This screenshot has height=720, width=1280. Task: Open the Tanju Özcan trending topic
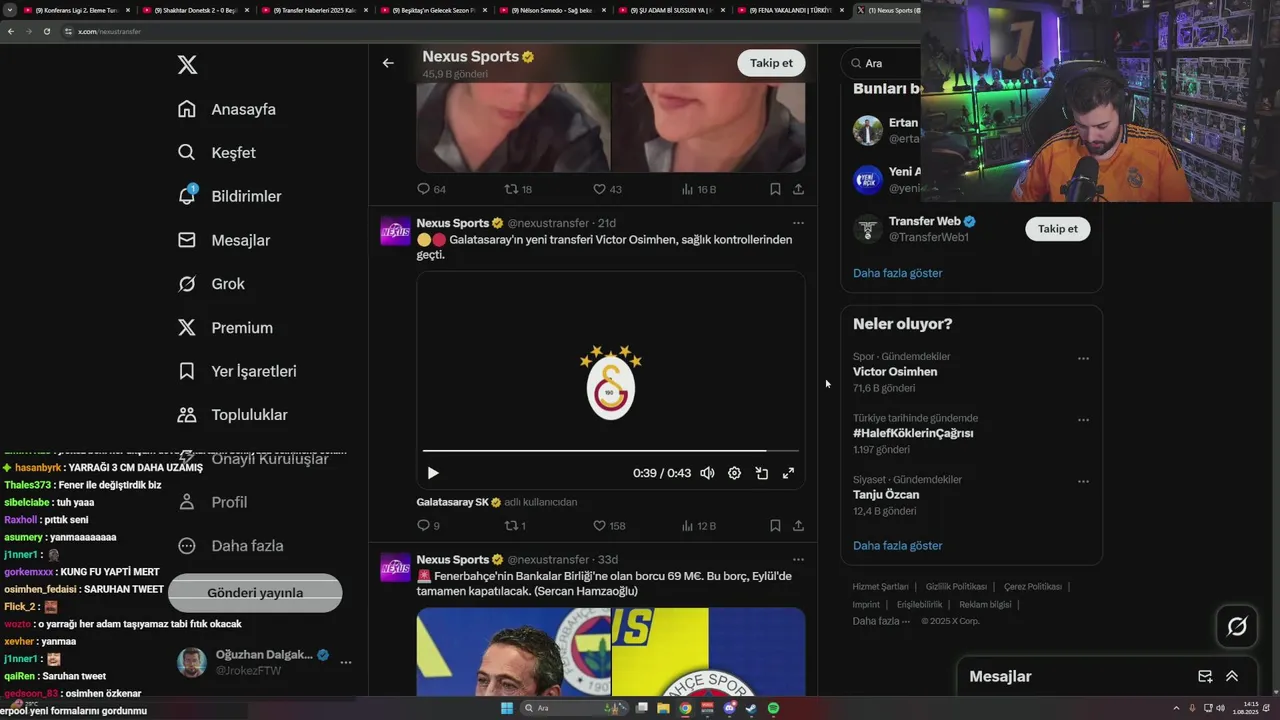tap(886, 495)
